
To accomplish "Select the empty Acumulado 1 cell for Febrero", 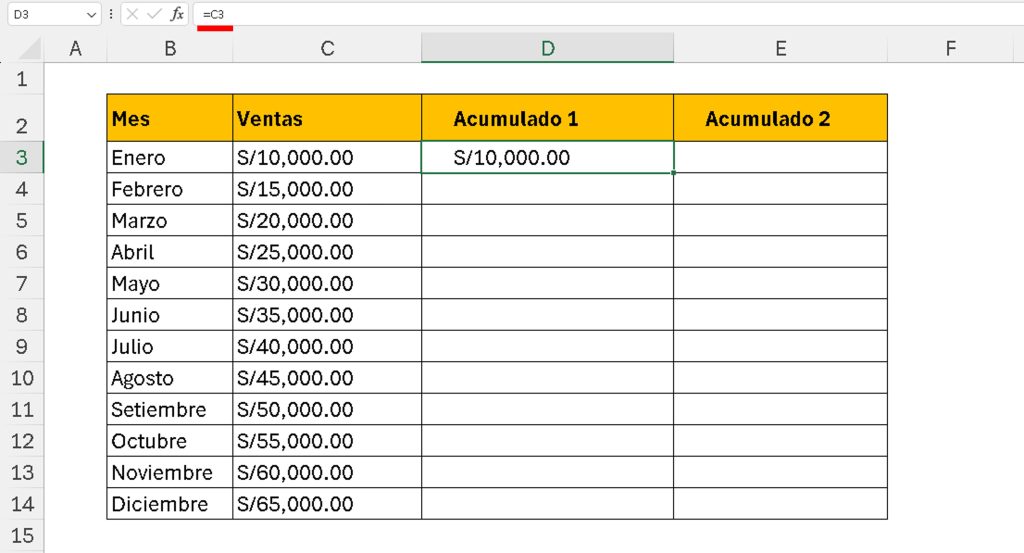I will [547, 189].
